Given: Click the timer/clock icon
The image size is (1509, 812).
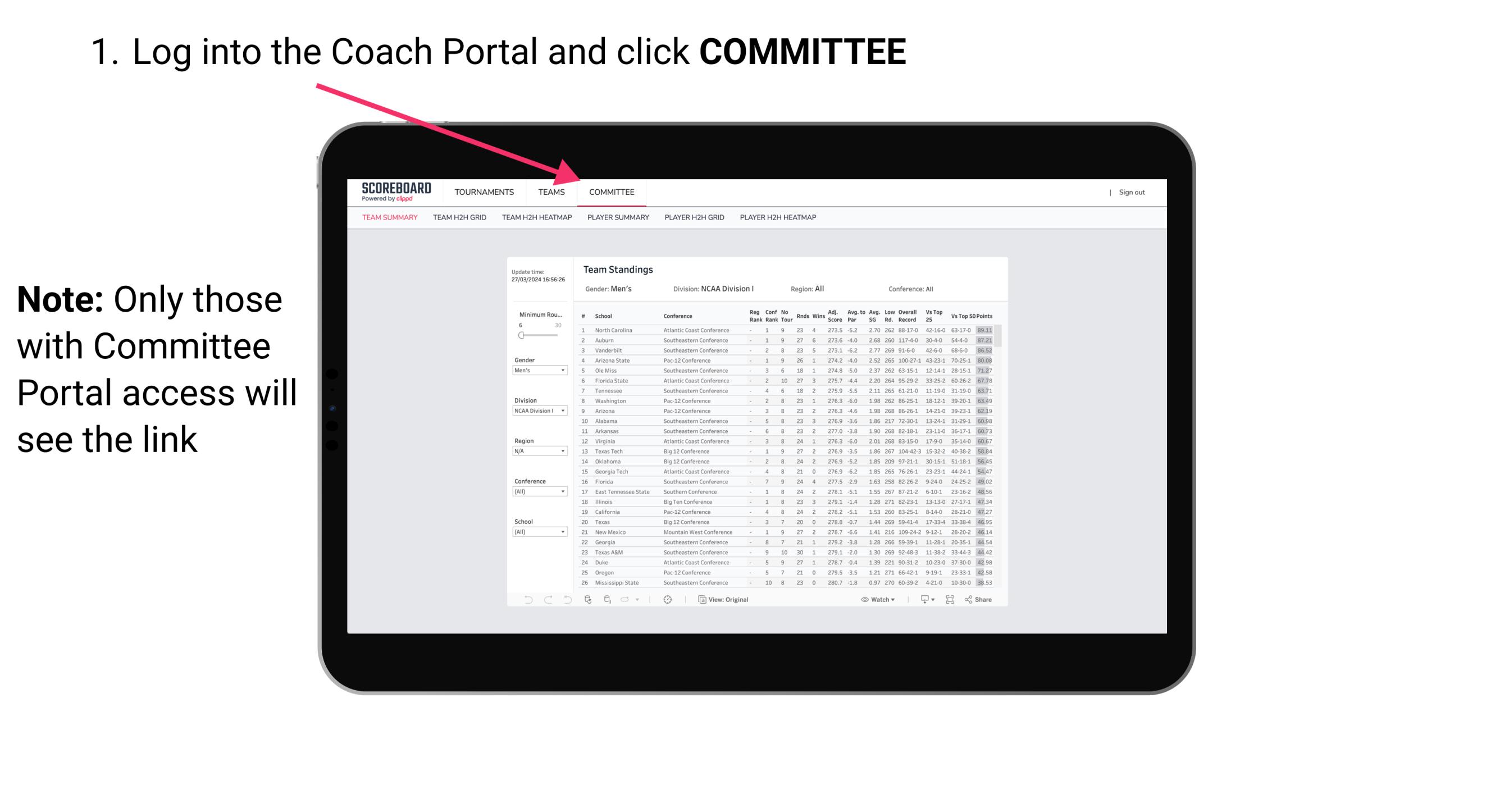Looking at the screenshot, I should pos(667,599).
